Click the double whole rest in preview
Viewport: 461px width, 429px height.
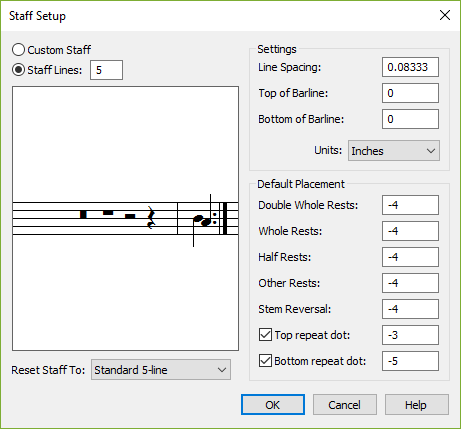[x=83, y=214]
